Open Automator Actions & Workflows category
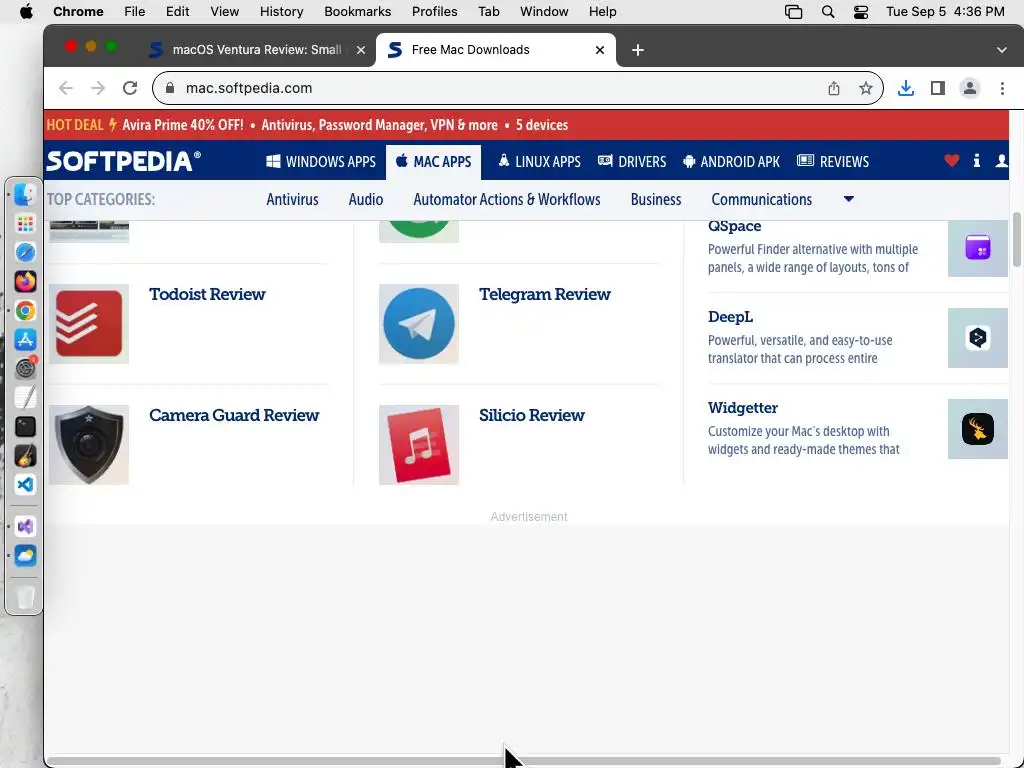This screenshot has width=1024, height=768. pos(507,199)
